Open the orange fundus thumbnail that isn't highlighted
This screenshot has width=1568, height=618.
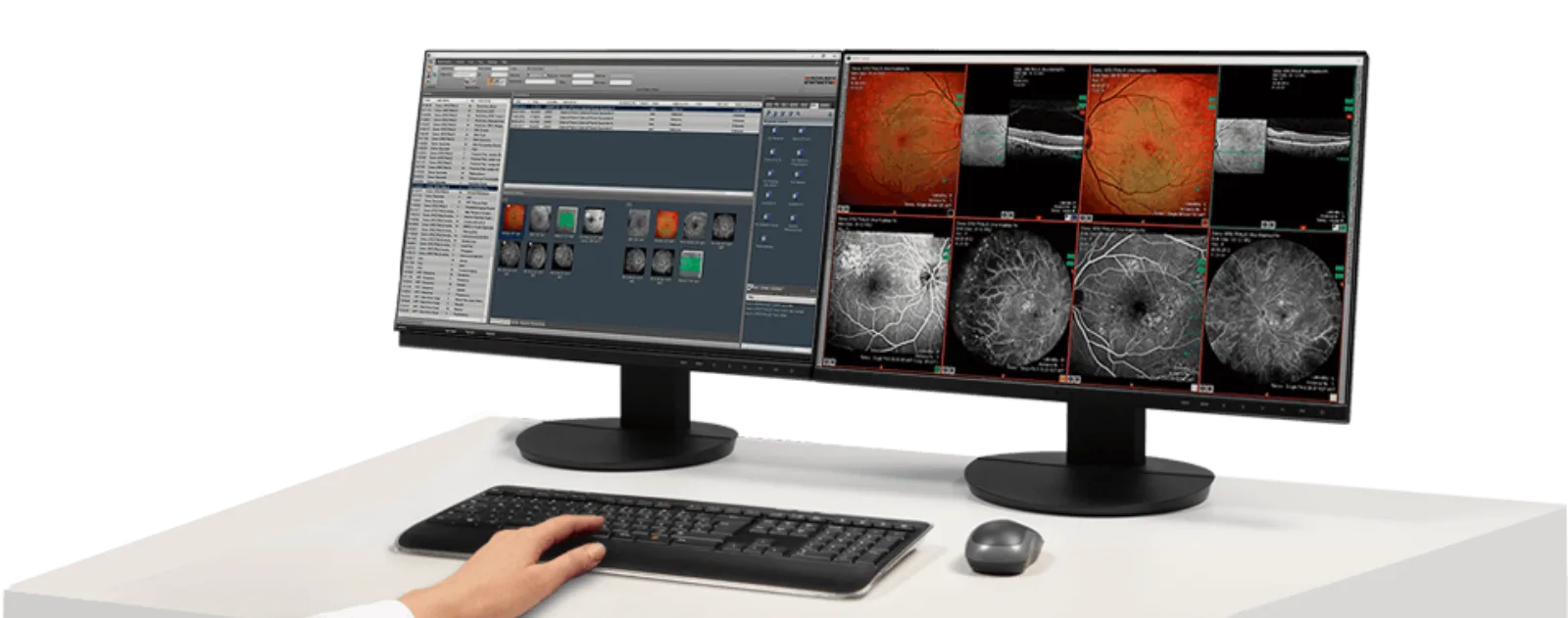[x=667, y=224]
